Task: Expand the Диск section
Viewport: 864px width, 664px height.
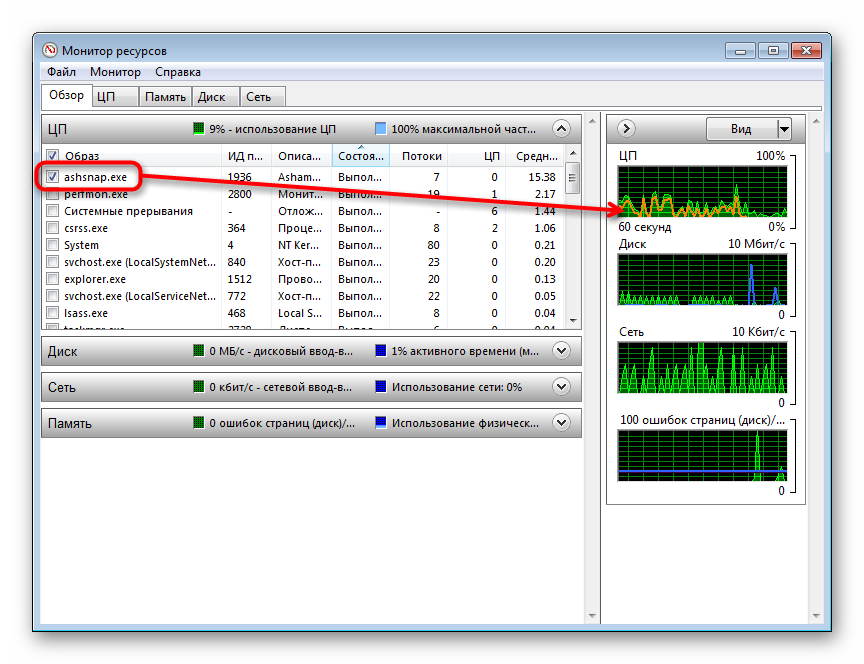Action: [x=561, y=351]
